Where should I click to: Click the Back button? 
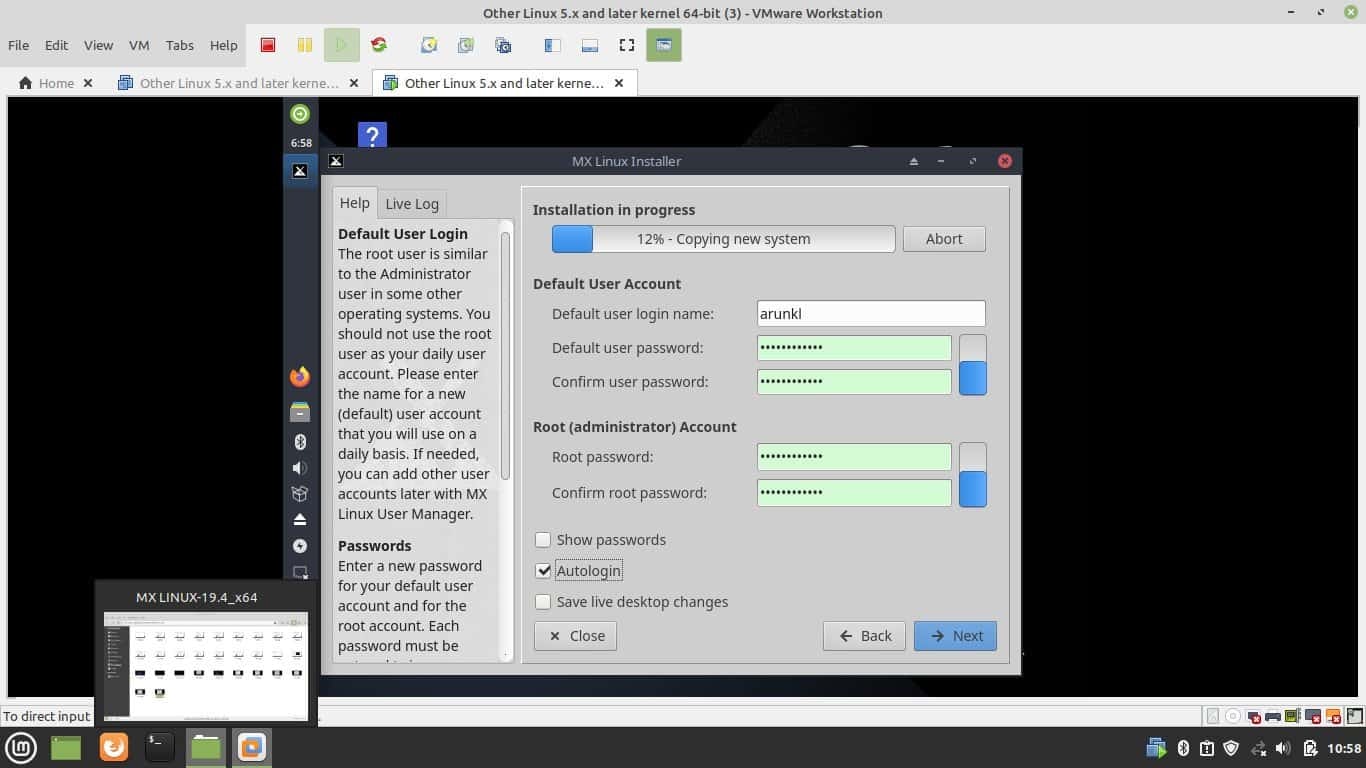[x=864, y=636]
